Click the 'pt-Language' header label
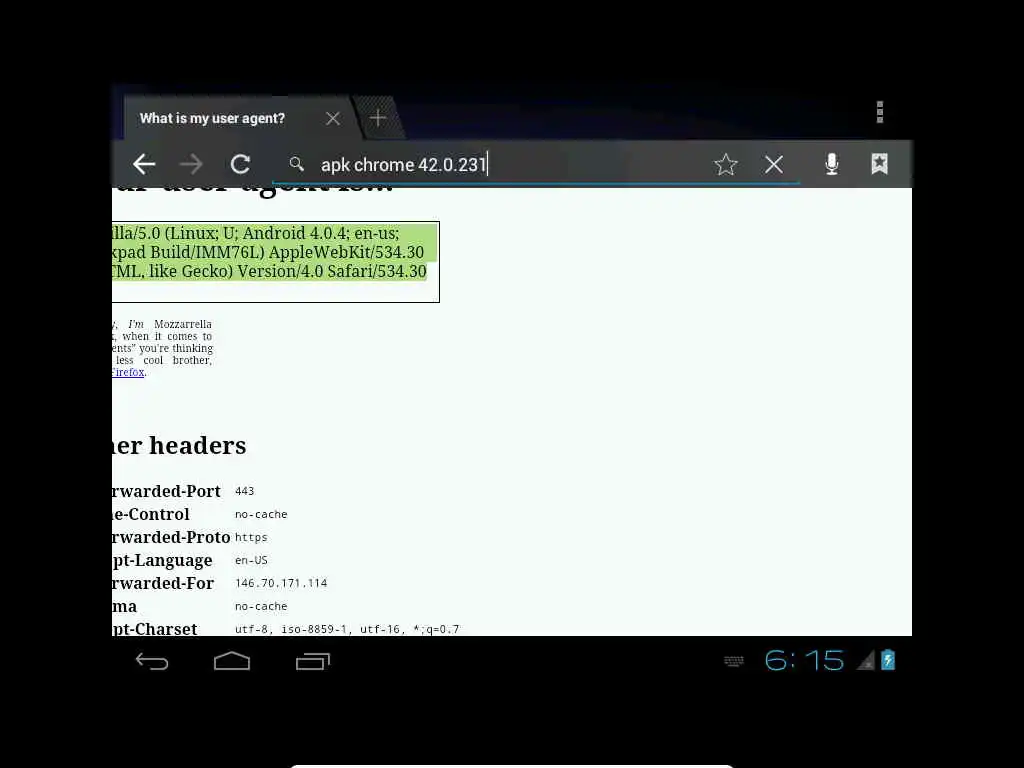 coord(162,561)
